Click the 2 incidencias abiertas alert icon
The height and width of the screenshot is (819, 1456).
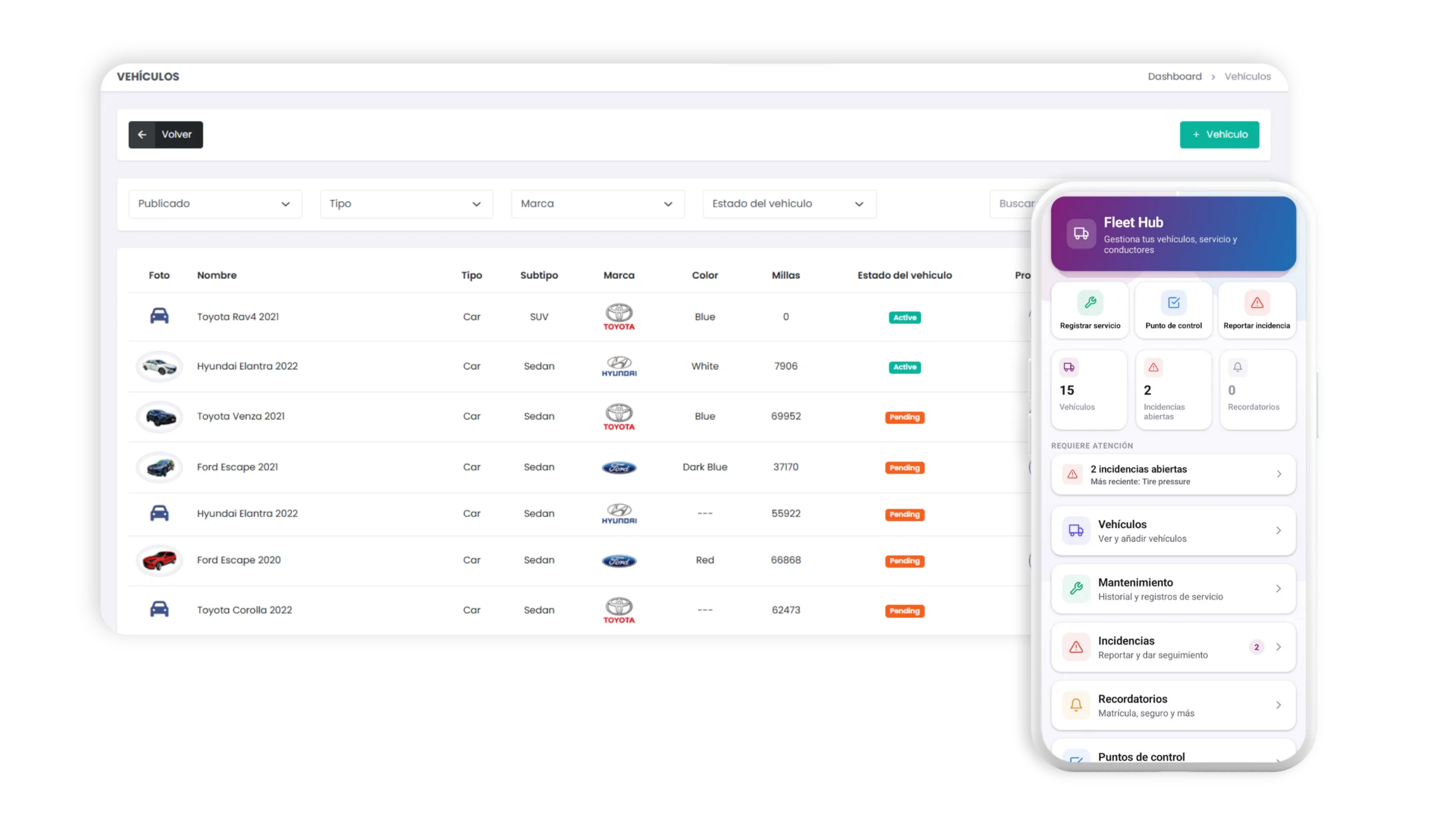[x=1072, y=474]
